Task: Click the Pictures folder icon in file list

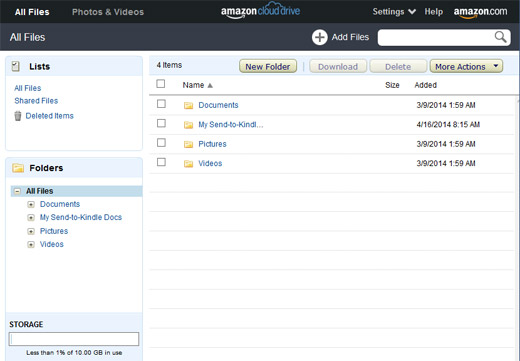Action: [189, 144]
